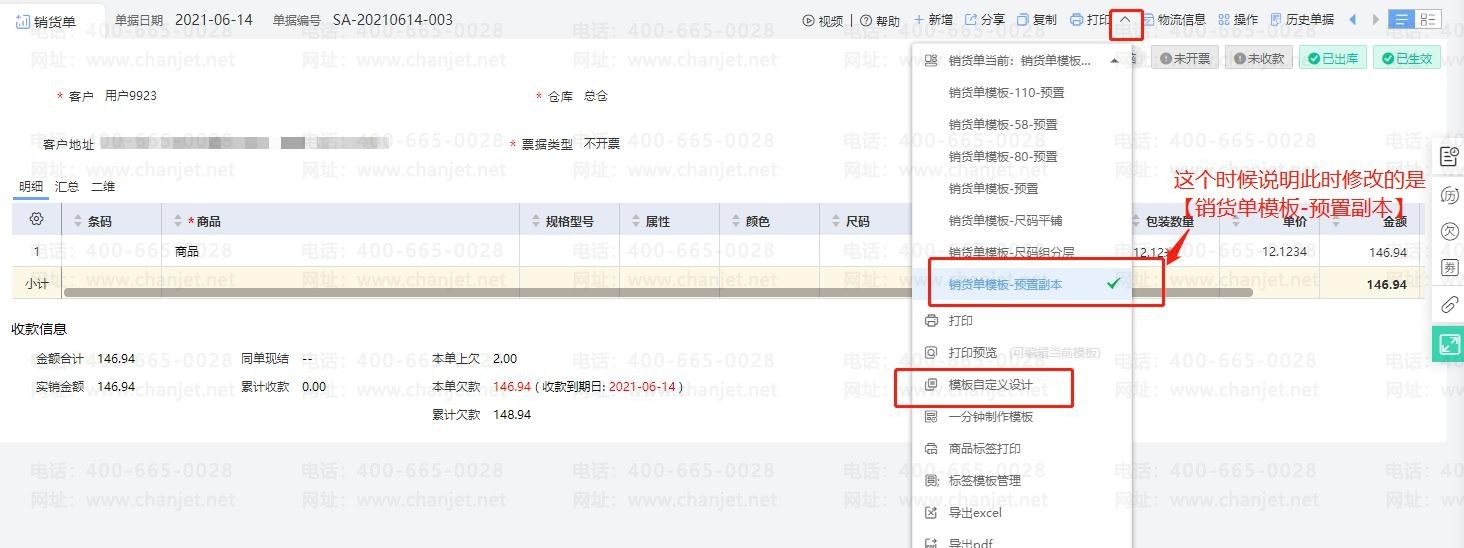Select template 销货单模板-58-预置
The height and width of the screenshot is (548, 1464).
tap(1003, 125)
